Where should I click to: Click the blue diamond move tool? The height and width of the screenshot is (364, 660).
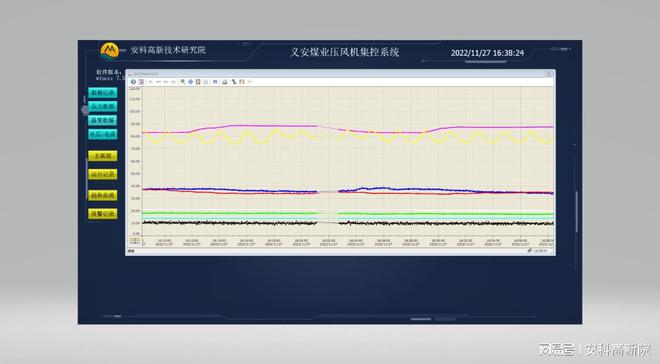190,82
